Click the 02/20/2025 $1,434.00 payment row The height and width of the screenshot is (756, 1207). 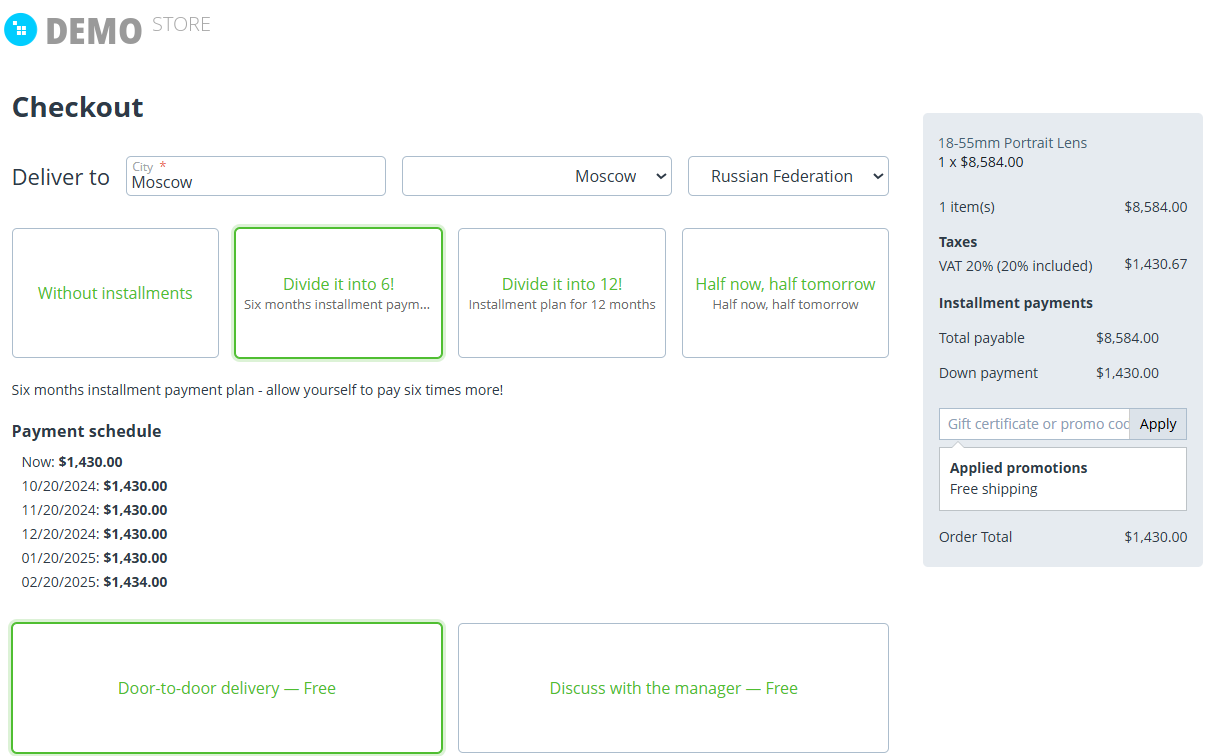[x=94, y=582]
